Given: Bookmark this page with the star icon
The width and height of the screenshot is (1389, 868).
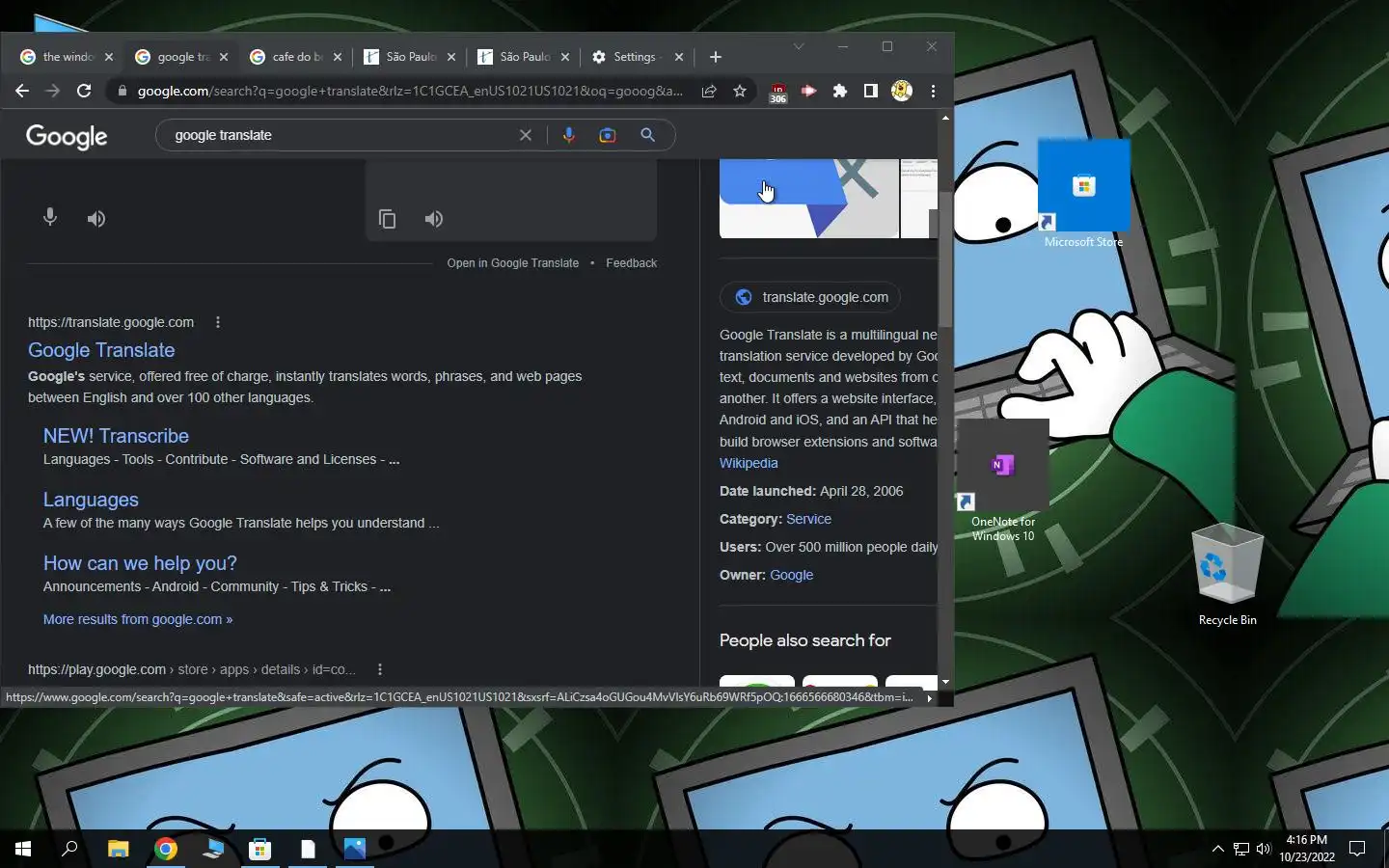Looking at the screenshot, I should point(740,91).
